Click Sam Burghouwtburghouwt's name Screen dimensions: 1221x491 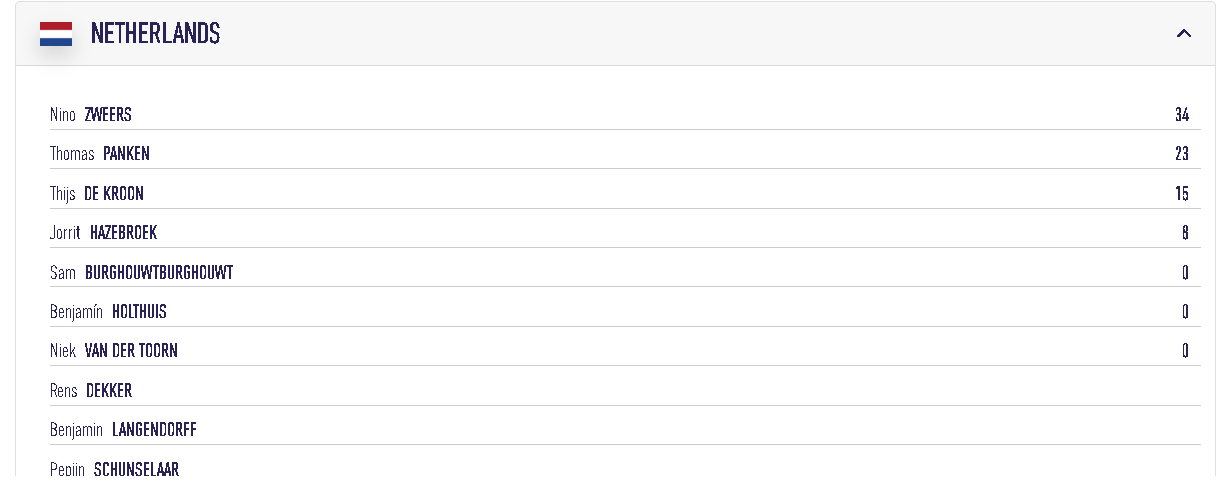click(141, 272)
